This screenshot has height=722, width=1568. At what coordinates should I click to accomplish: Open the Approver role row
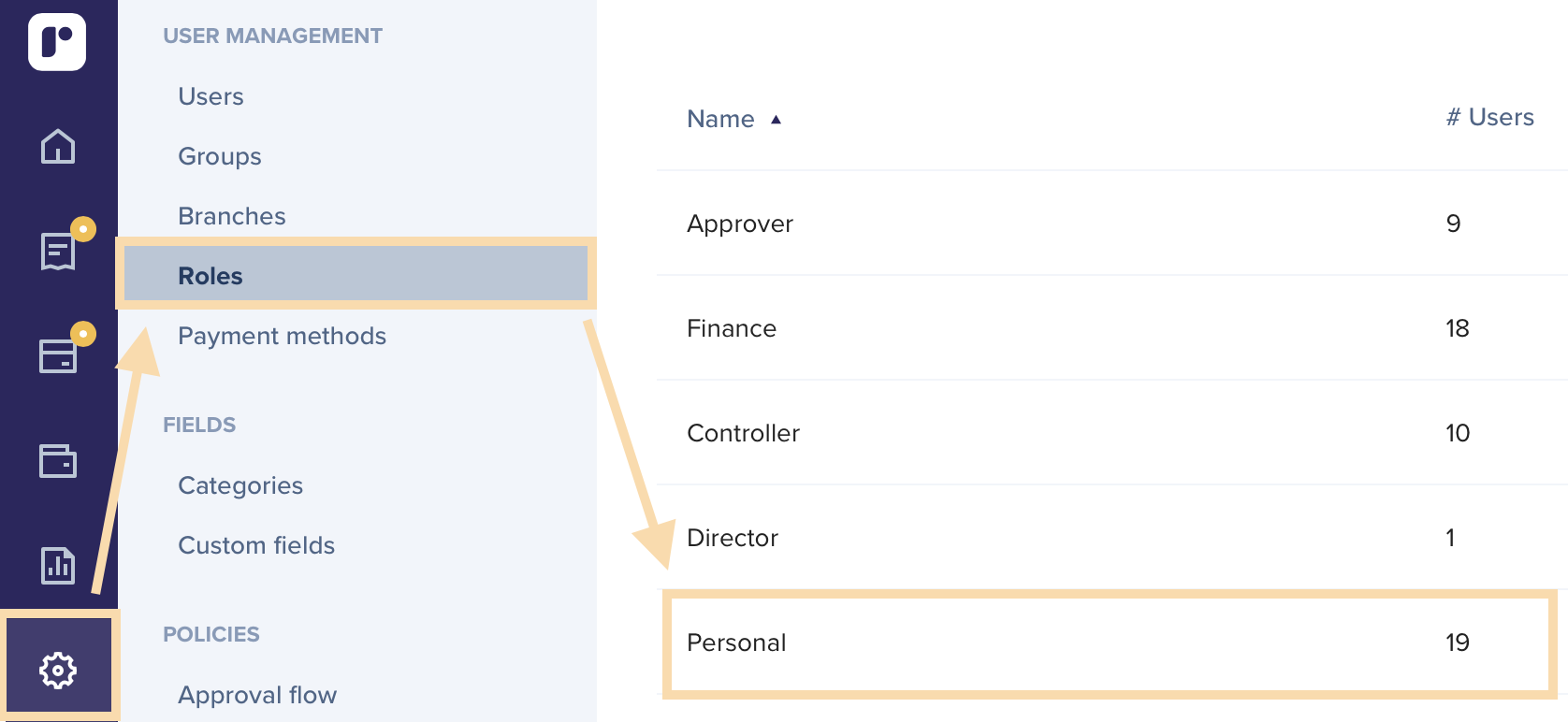(1111, 224)
